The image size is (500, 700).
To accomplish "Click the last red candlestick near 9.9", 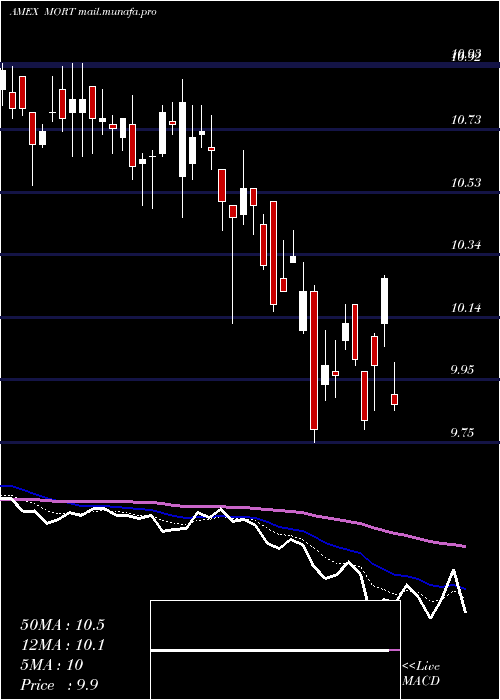I will coord(394,399).
